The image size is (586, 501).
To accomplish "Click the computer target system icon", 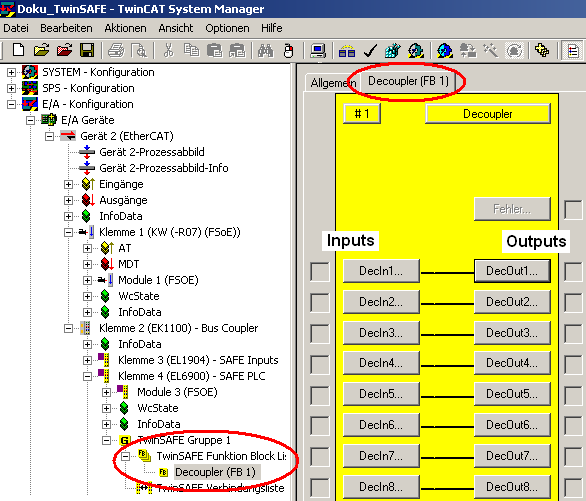I will (318, 50).
